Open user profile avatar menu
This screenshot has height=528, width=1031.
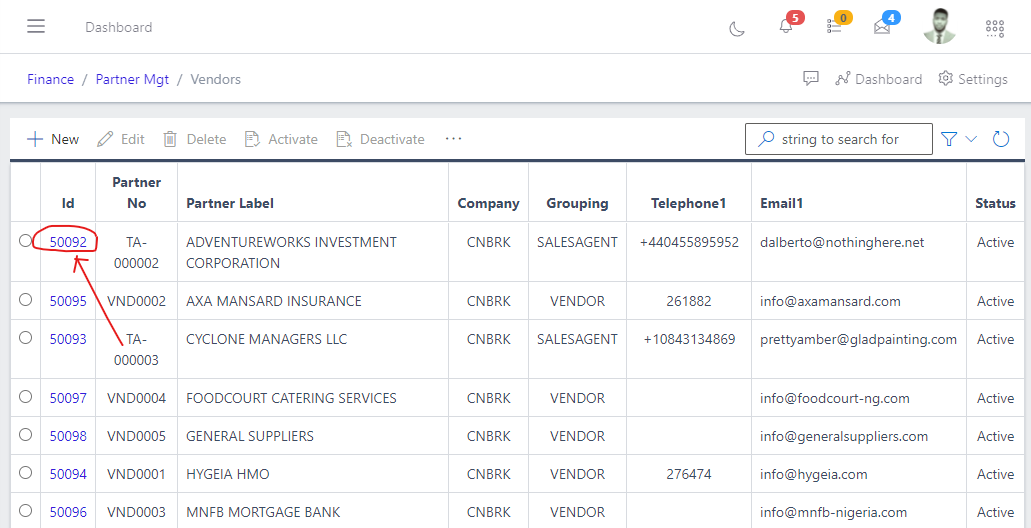[939, 26]
